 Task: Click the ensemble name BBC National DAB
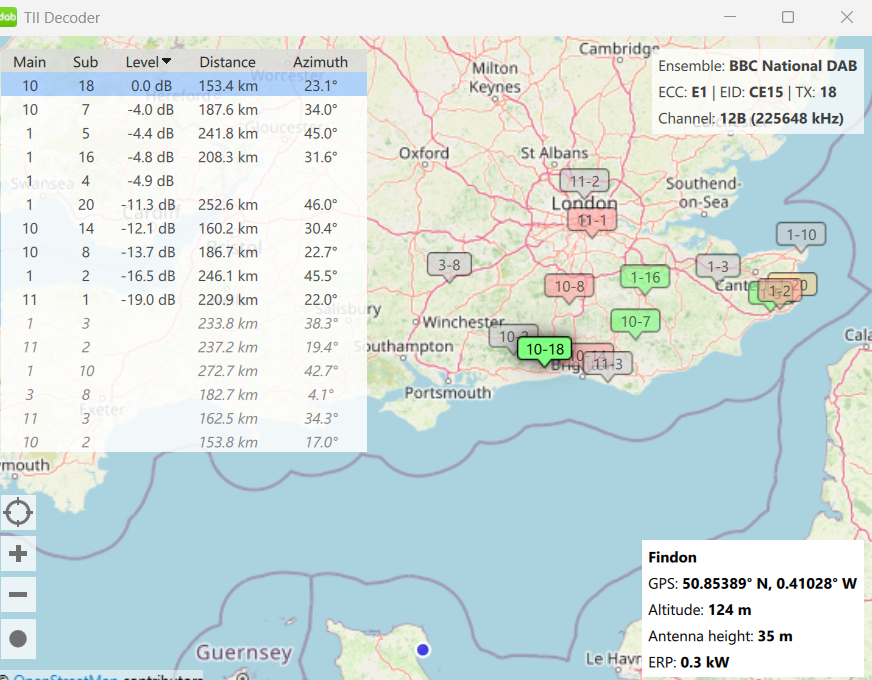(793, 66)
